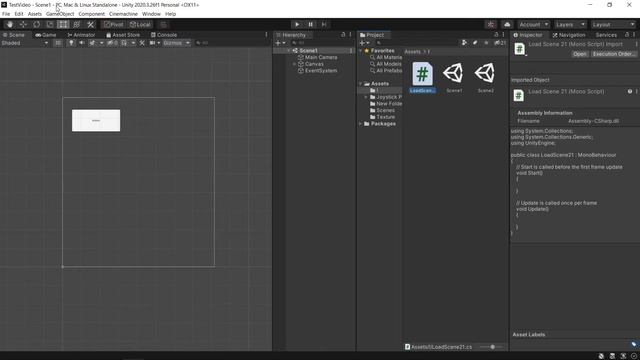Lock the Hierarchy panel
Image resolution: width=640 pixels, height=360 pixels.
343,35
